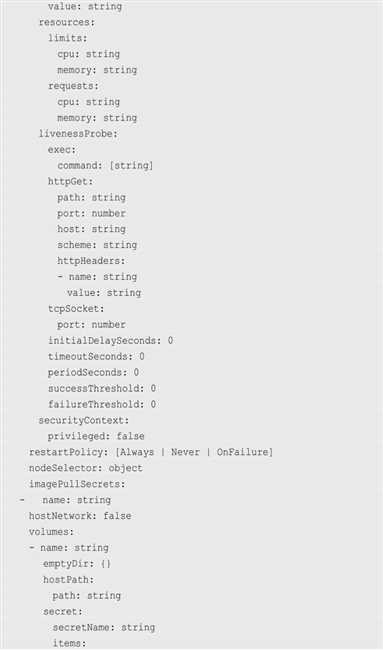
Task: Click the nodeSelector: object line
Action: [86, 468]
